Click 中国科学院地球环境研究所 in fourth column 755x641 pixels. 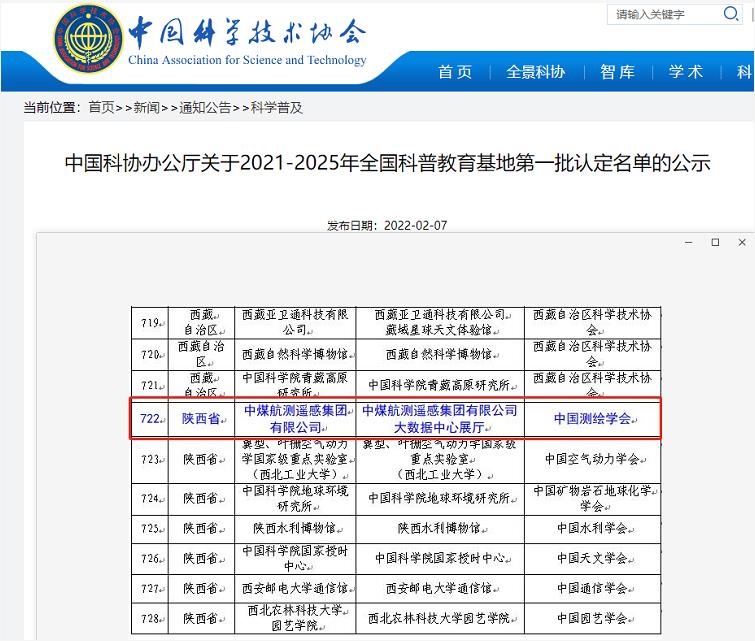[x=440, y=498]
